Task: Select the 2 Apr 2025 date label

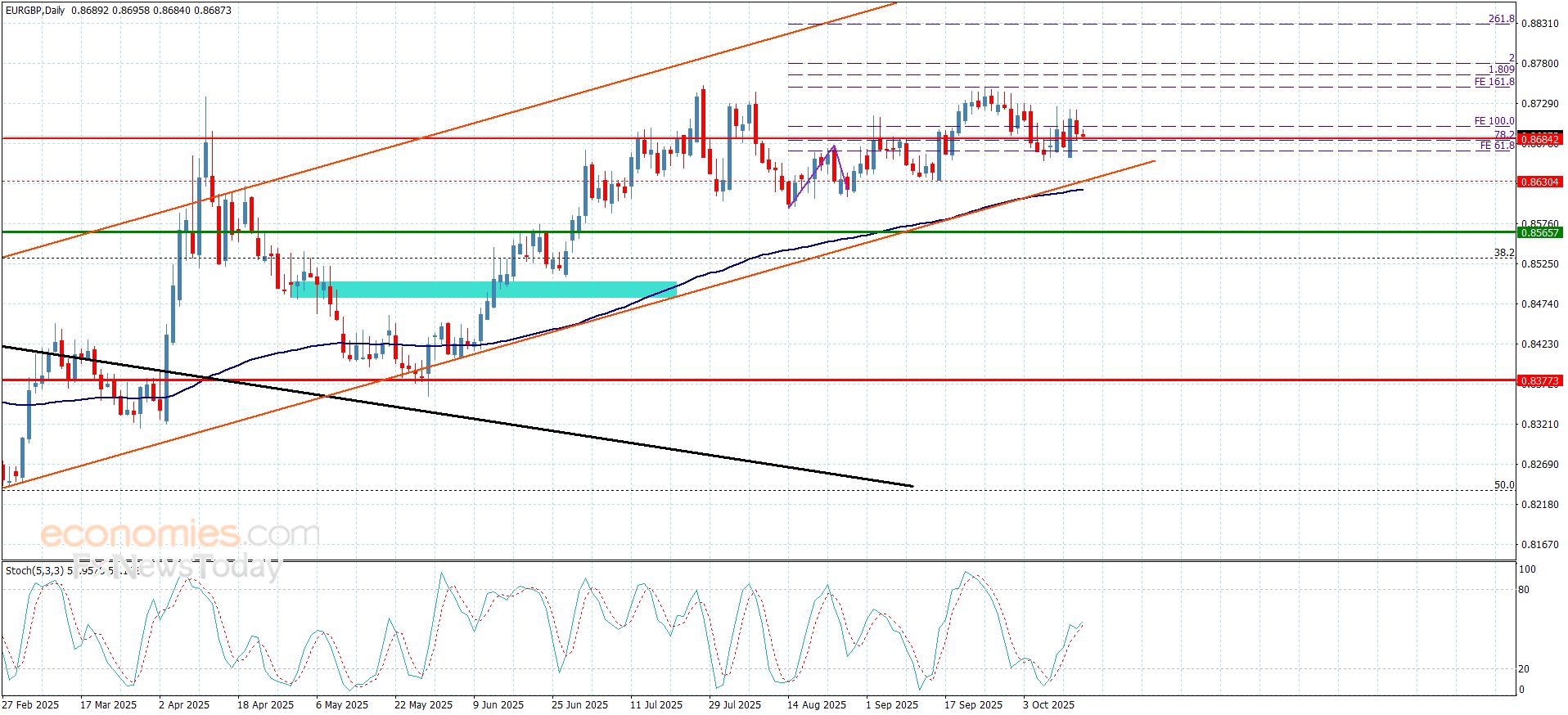Action: click(x=184, y=704)
